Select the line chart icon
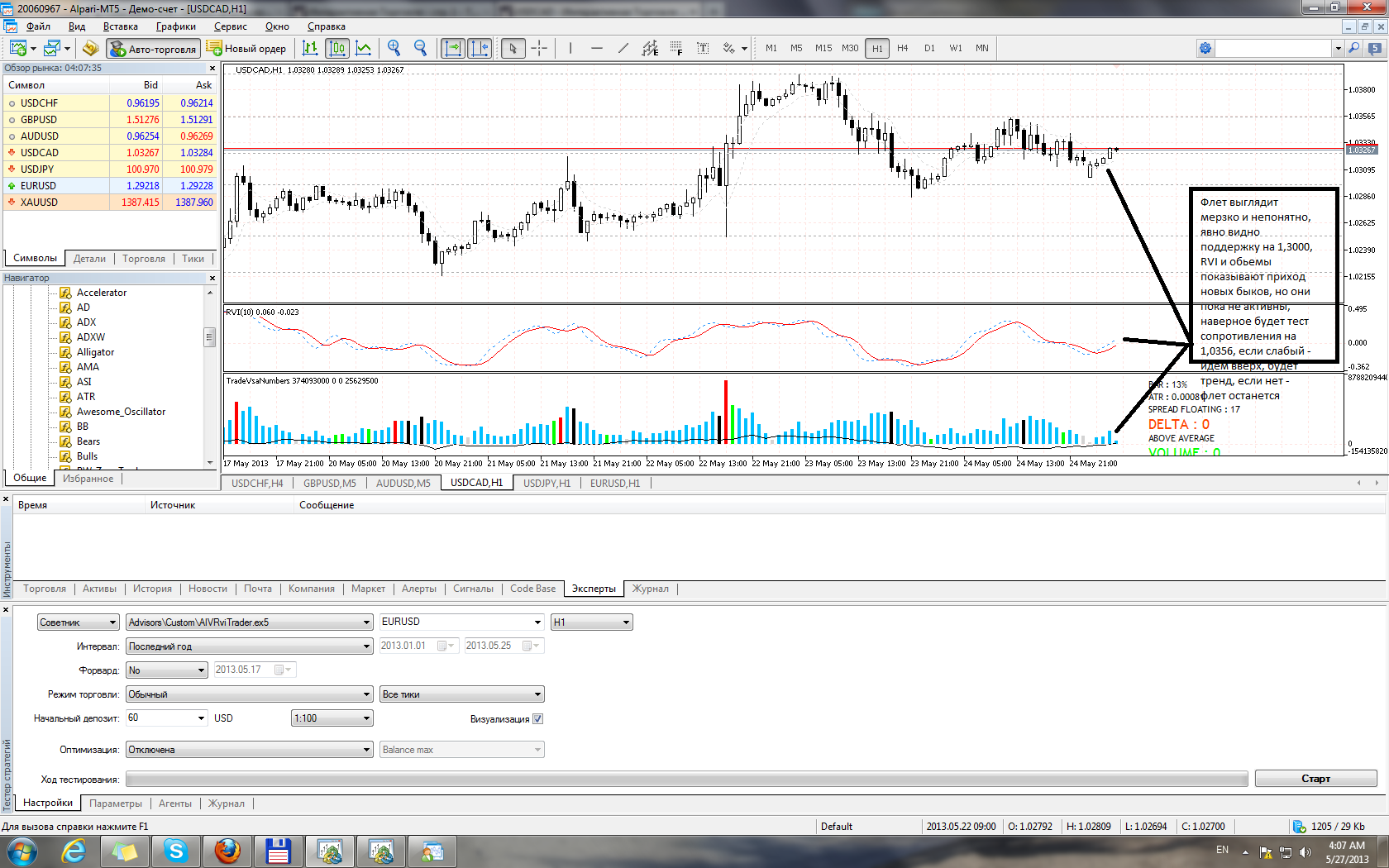1389x868 pixels. click(364, 48)
